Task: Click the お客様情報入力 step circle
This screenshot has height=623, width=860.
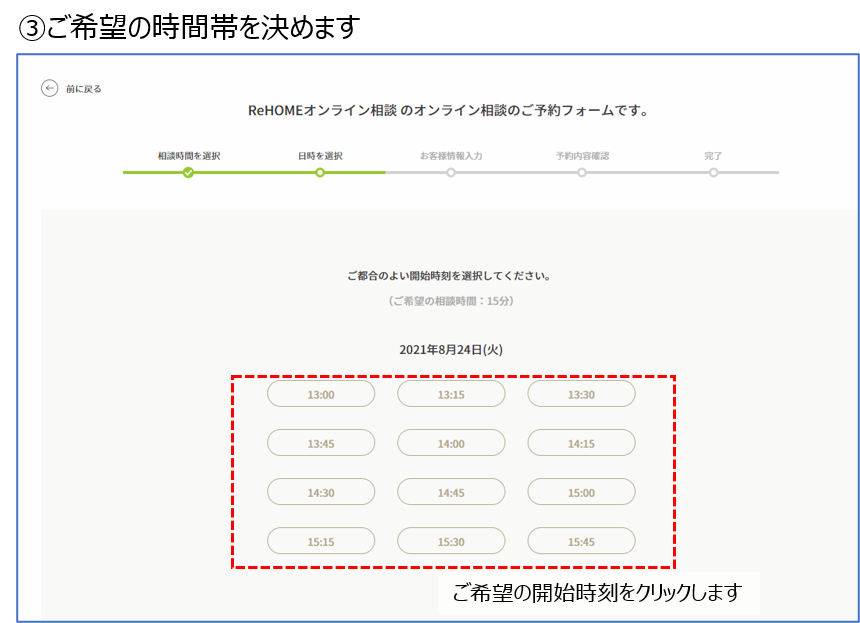Action: [451, 172]
